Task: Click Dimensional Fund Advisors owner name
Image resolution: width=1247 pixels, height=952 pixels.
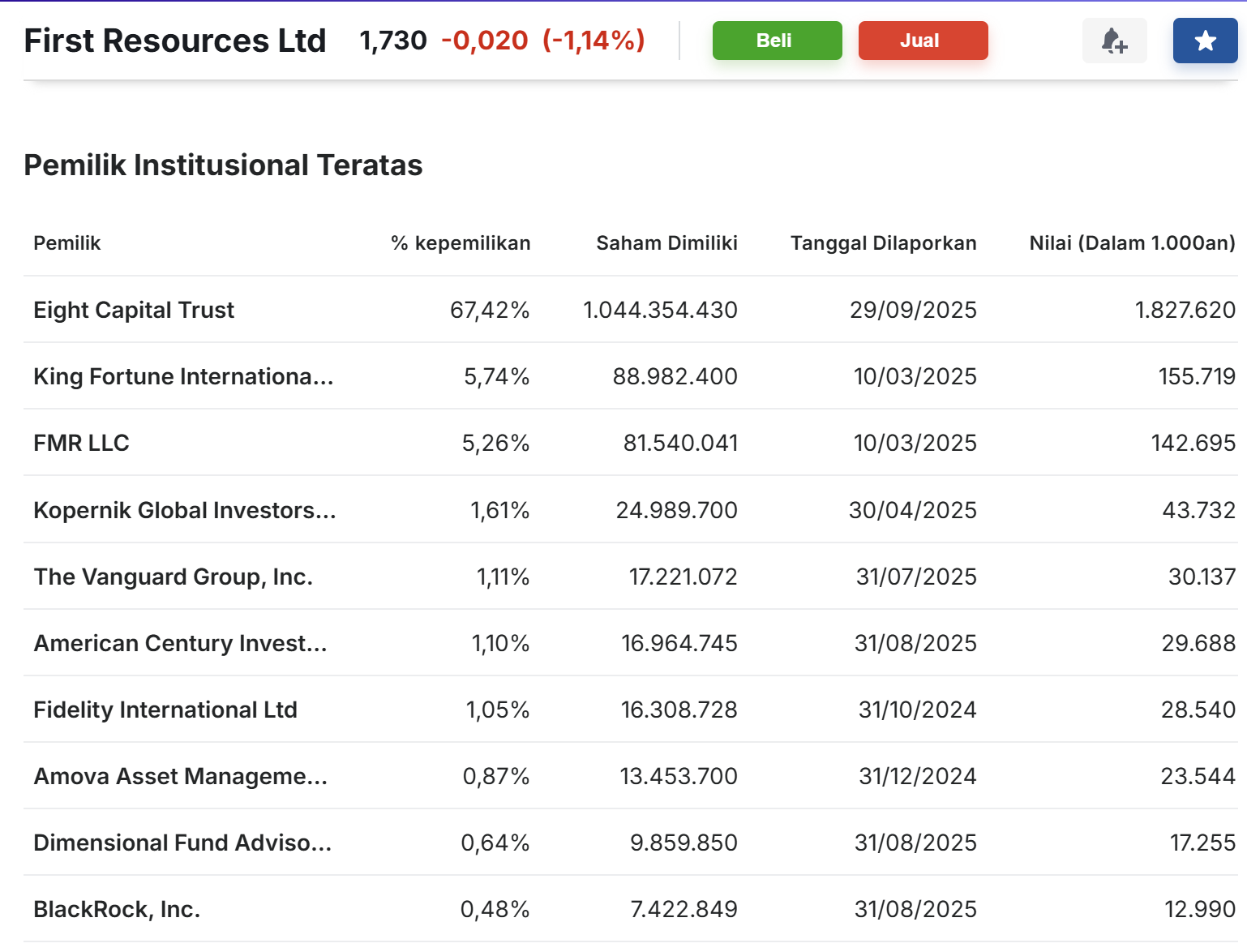Action: coord(182,843)
